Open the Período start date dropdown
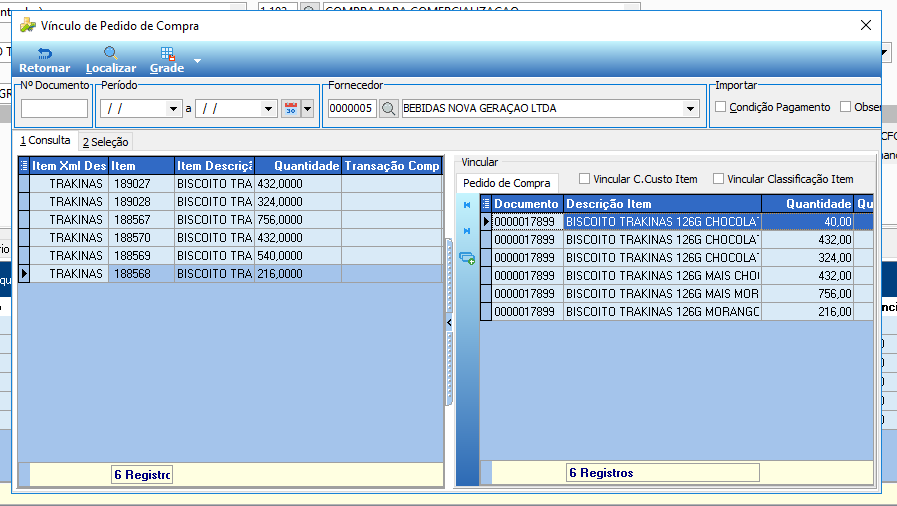897x506 pixels. (173, 109)
